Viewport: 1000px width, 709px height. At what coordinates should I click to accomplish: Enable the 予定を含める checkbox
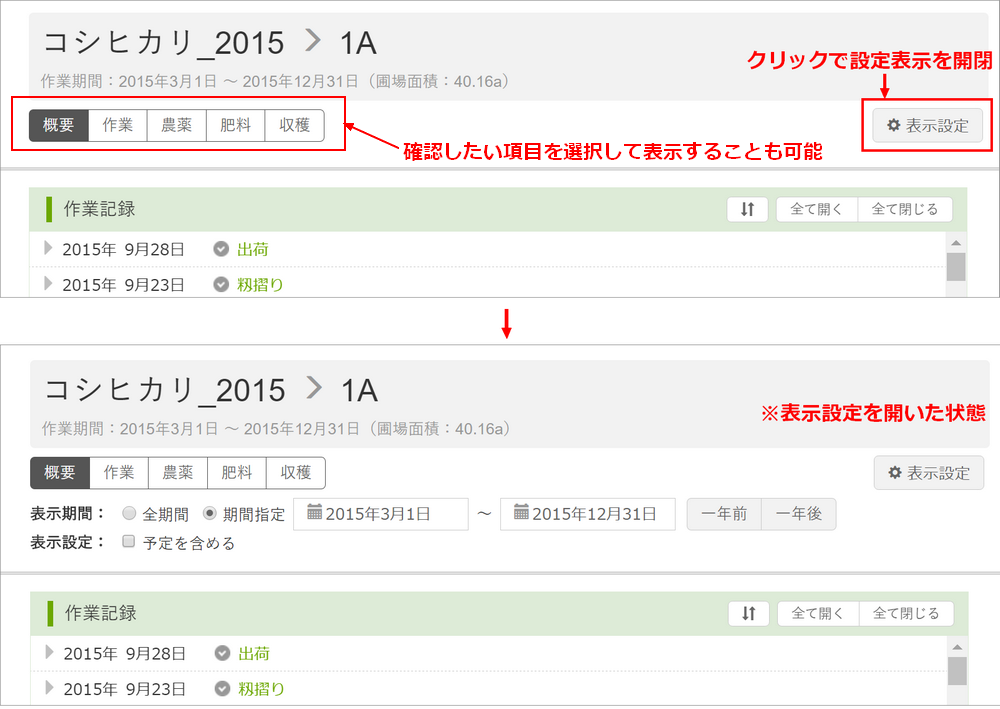click(x=128, y=542)
